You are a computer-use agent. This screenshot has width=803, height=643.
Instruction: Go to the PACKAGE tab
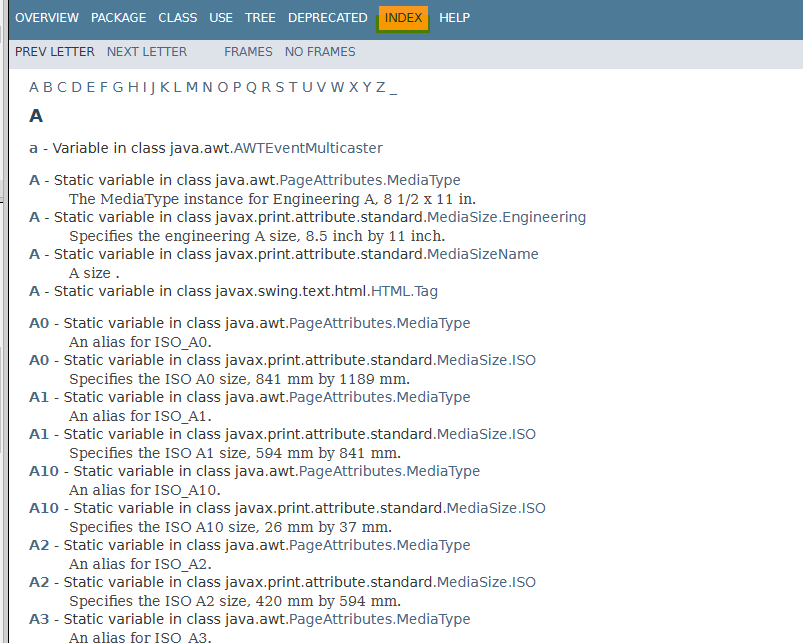point(118,18)
